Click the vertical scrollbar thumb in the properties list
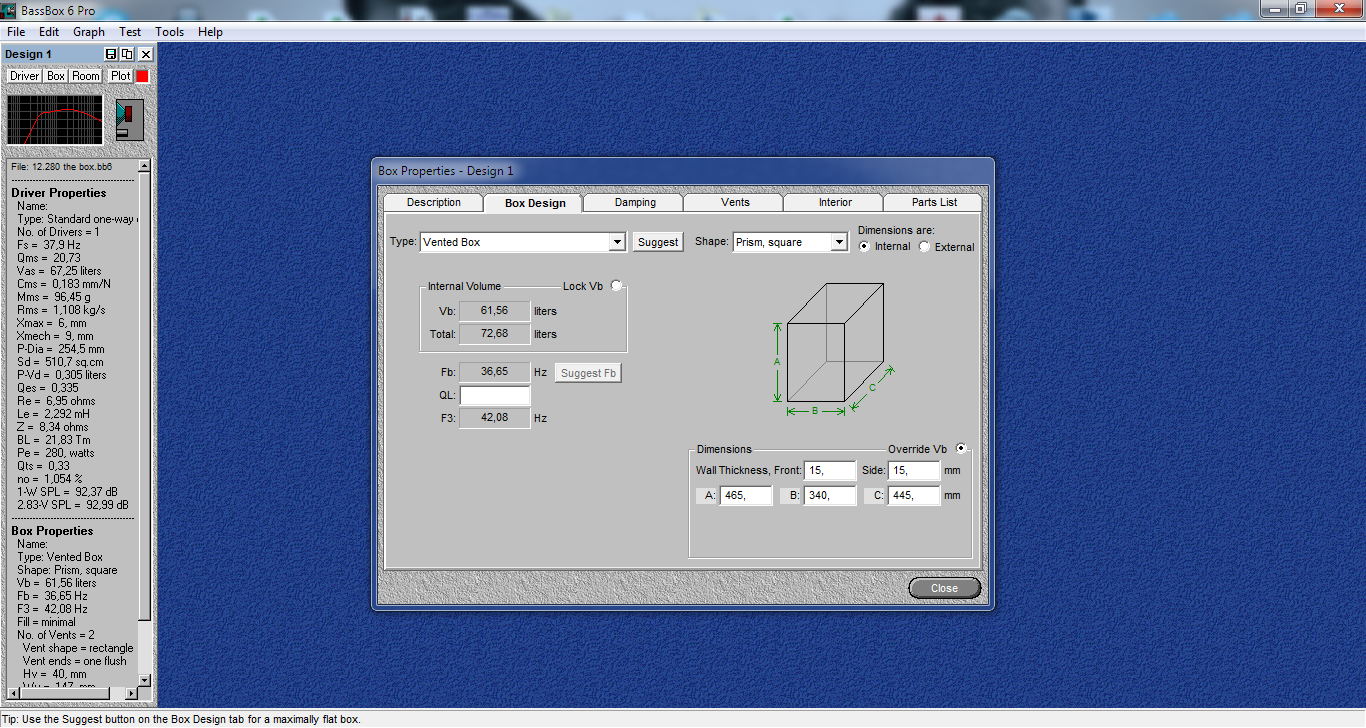The width and height of the screenshot is (1366, 728). [x=145, y=395]
